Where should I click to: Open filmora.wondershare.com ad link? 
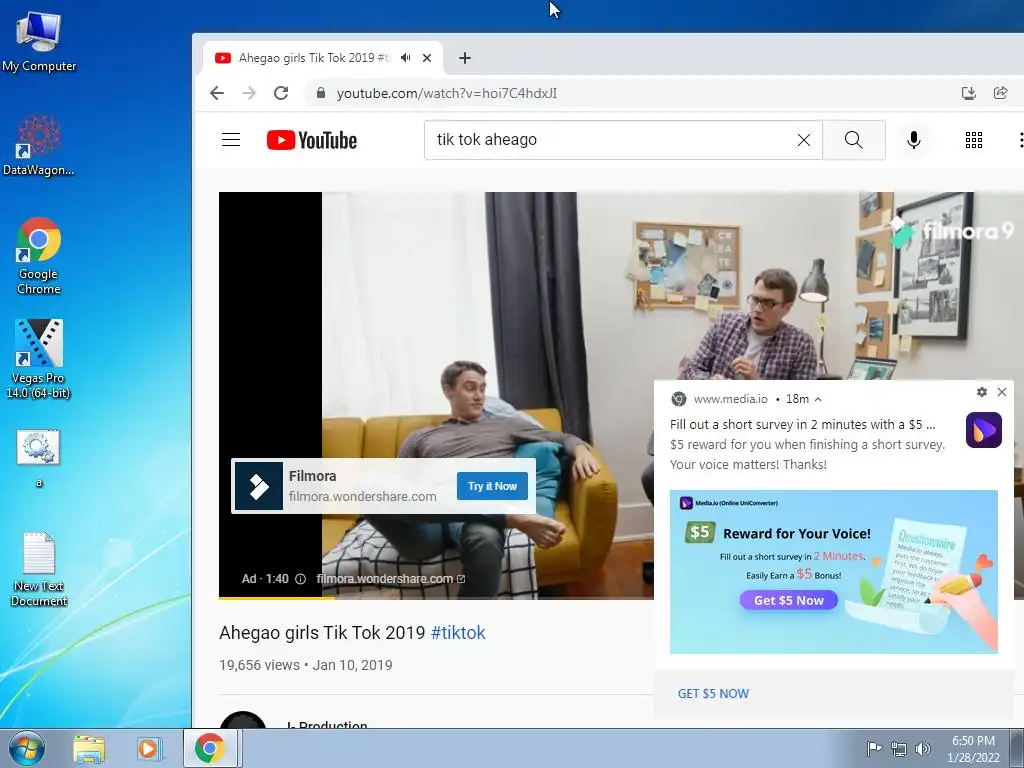tap(391, 579)
